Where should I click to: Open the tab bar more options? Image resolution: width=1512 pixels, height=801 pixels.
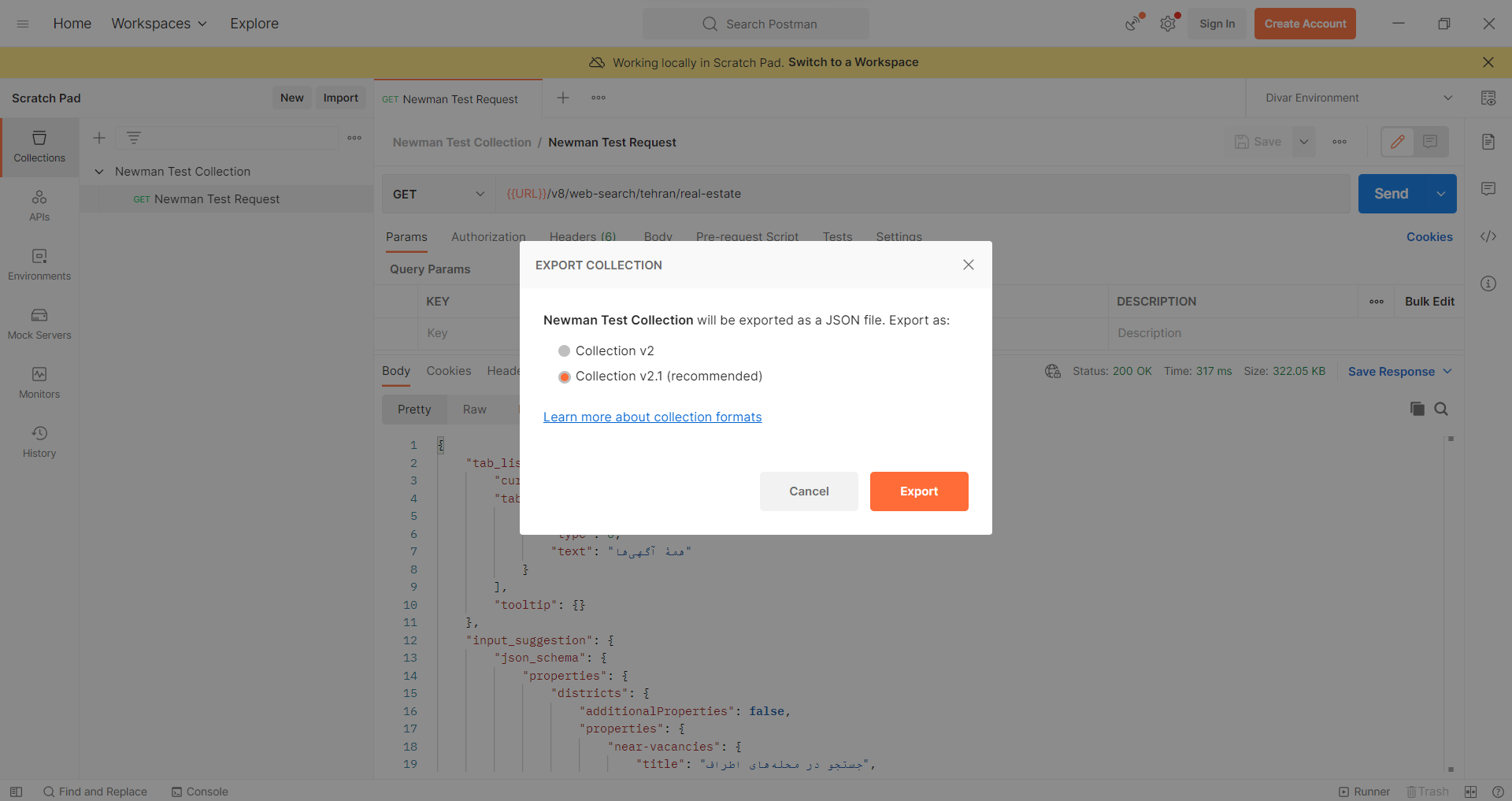click(x=598, y=98)
